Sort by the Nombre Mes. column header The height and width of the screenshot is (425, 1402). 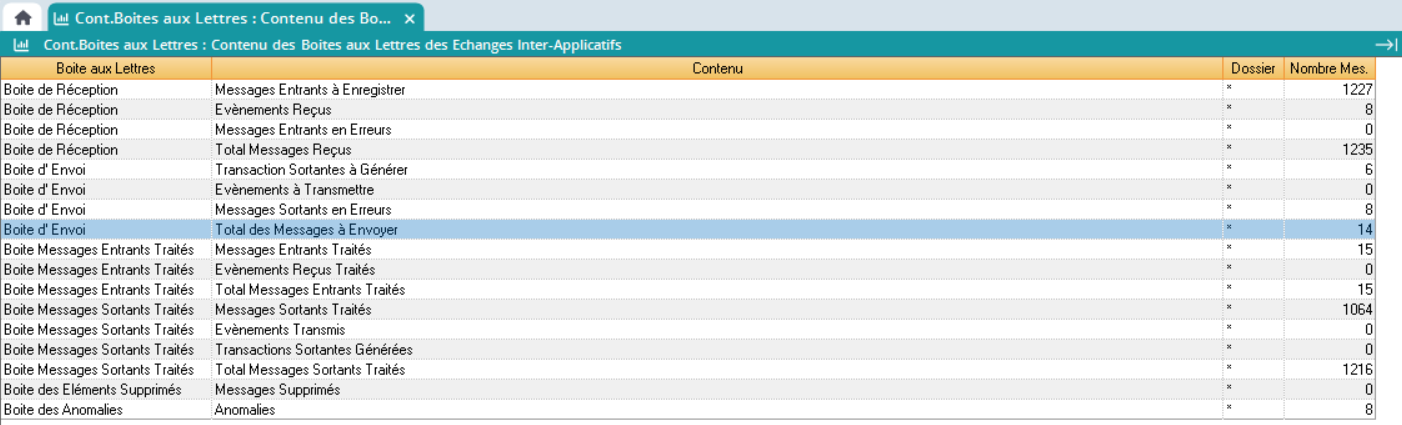[1328, 69]
